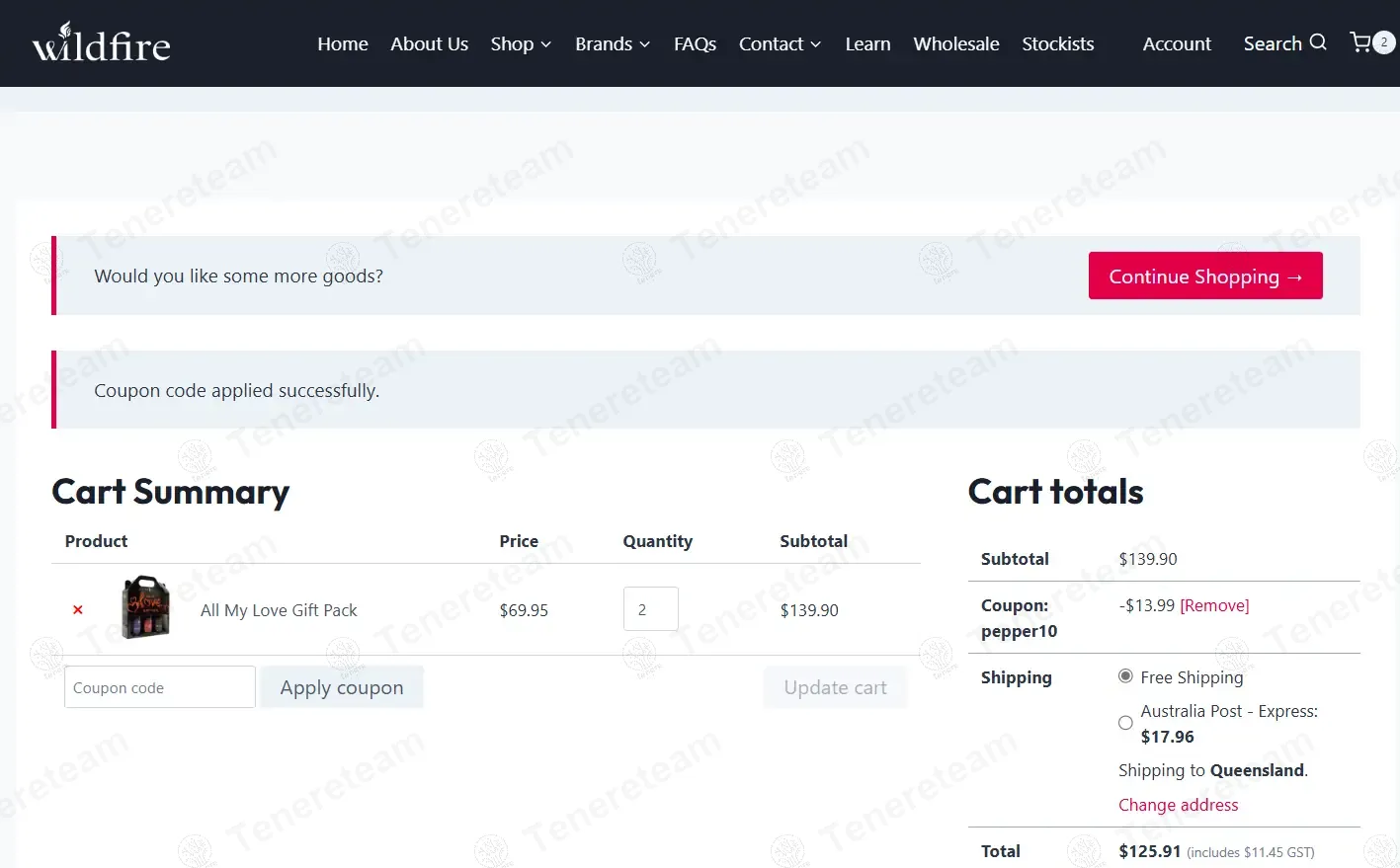Go to the Home page

point(343,43)
